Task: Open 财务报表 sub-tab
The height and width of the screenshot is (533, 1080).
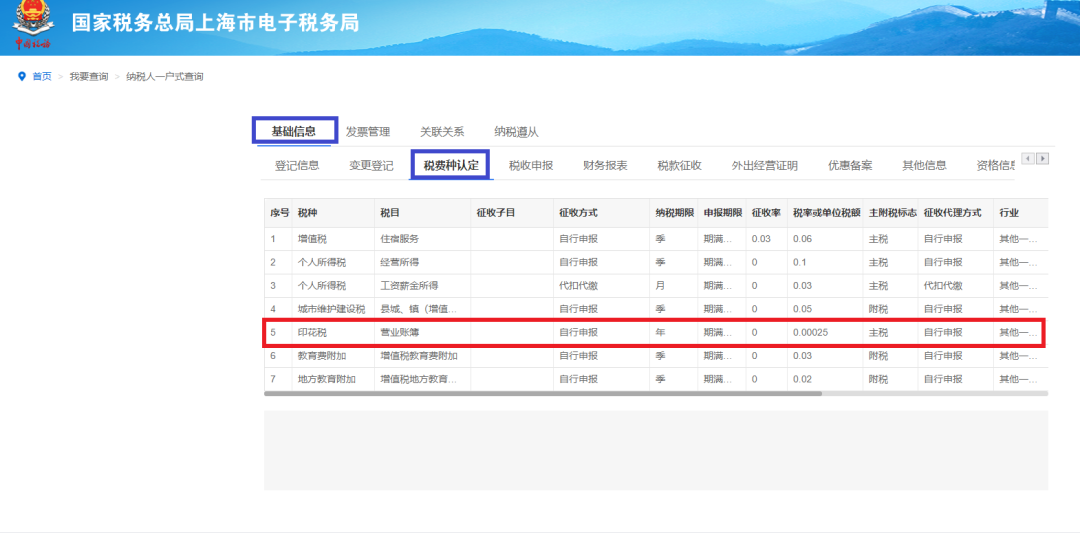Action: (605, 165)
